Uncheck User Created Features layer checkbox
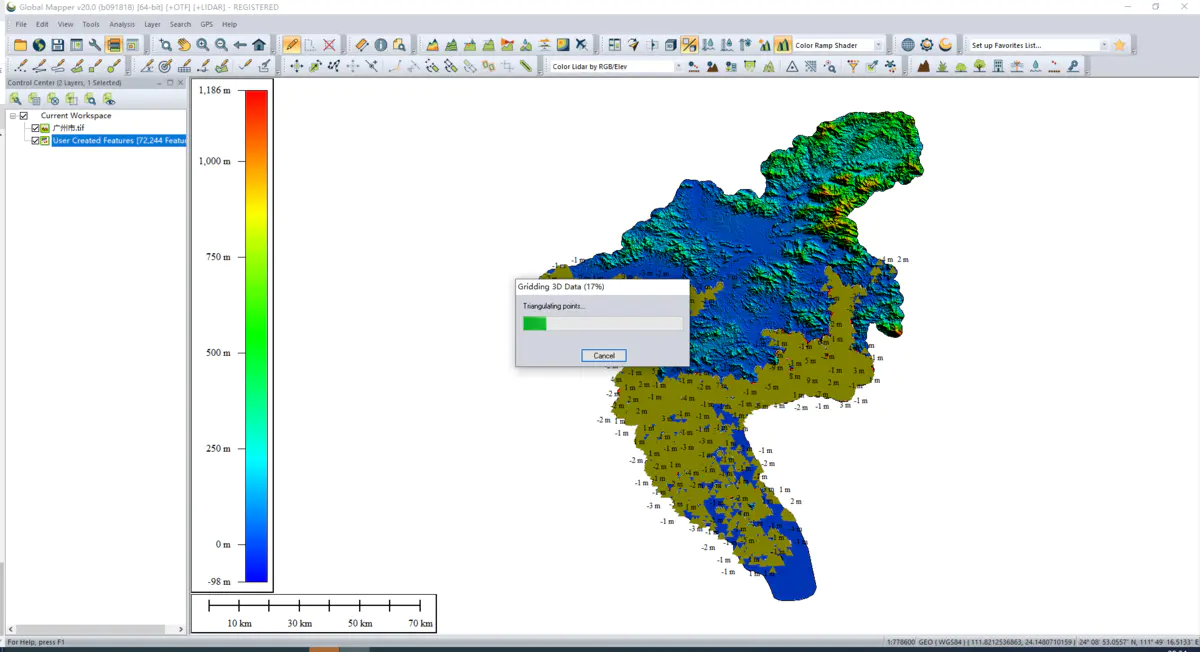The width and height of the screenshot is (1200, 652). coord(36,141)
